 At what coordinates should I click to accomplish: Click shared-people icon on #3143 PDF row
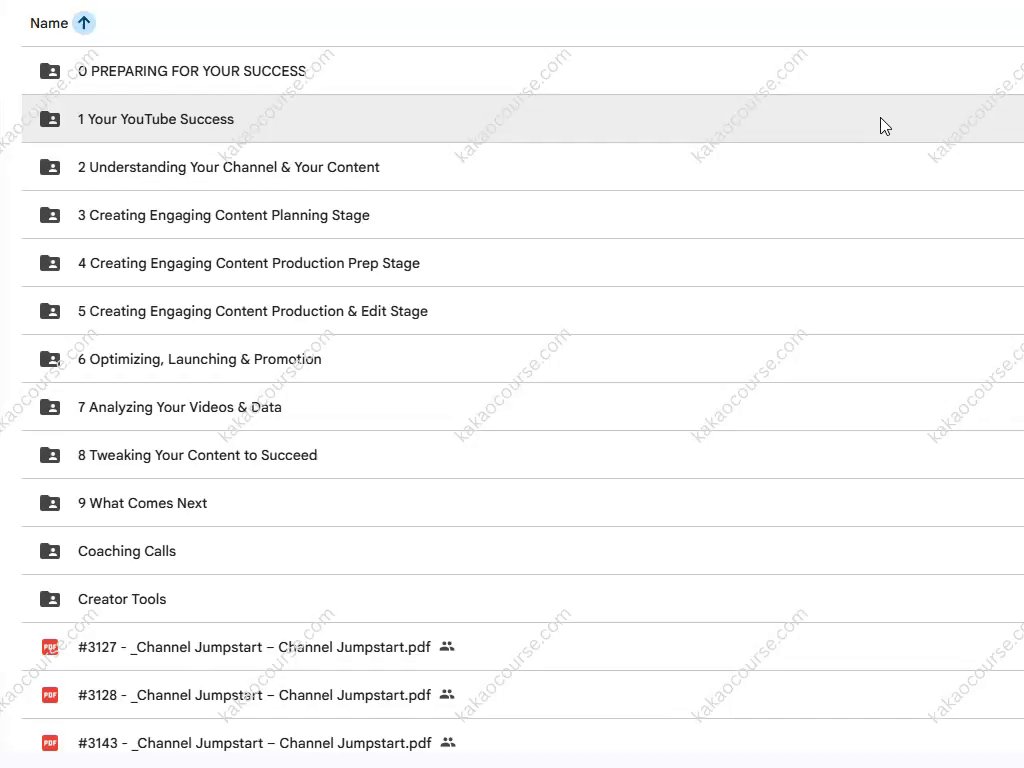click(x=448, y=743)
